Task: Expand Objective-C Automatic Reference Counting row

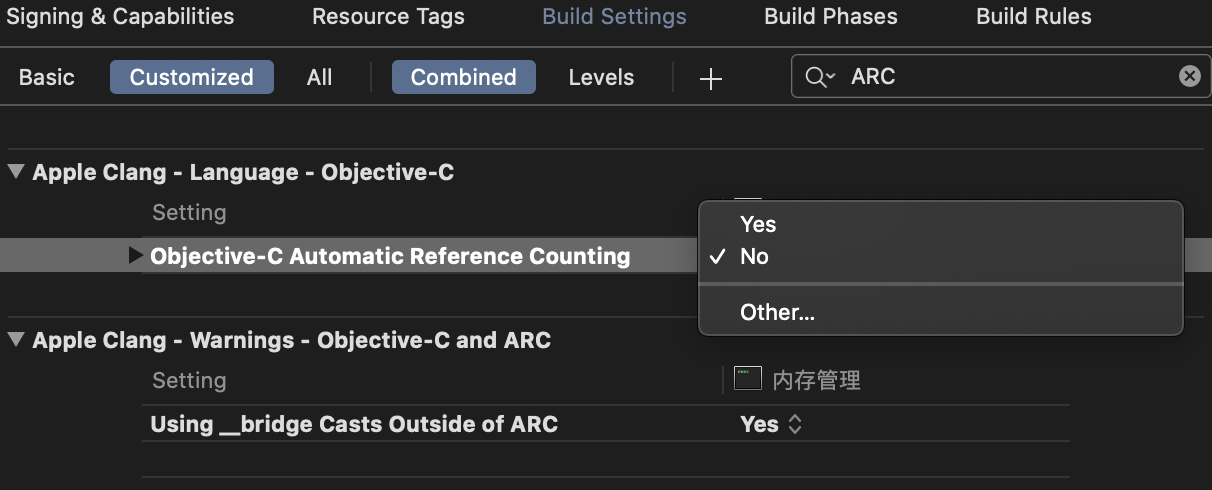Action: [x=136, y=256]
